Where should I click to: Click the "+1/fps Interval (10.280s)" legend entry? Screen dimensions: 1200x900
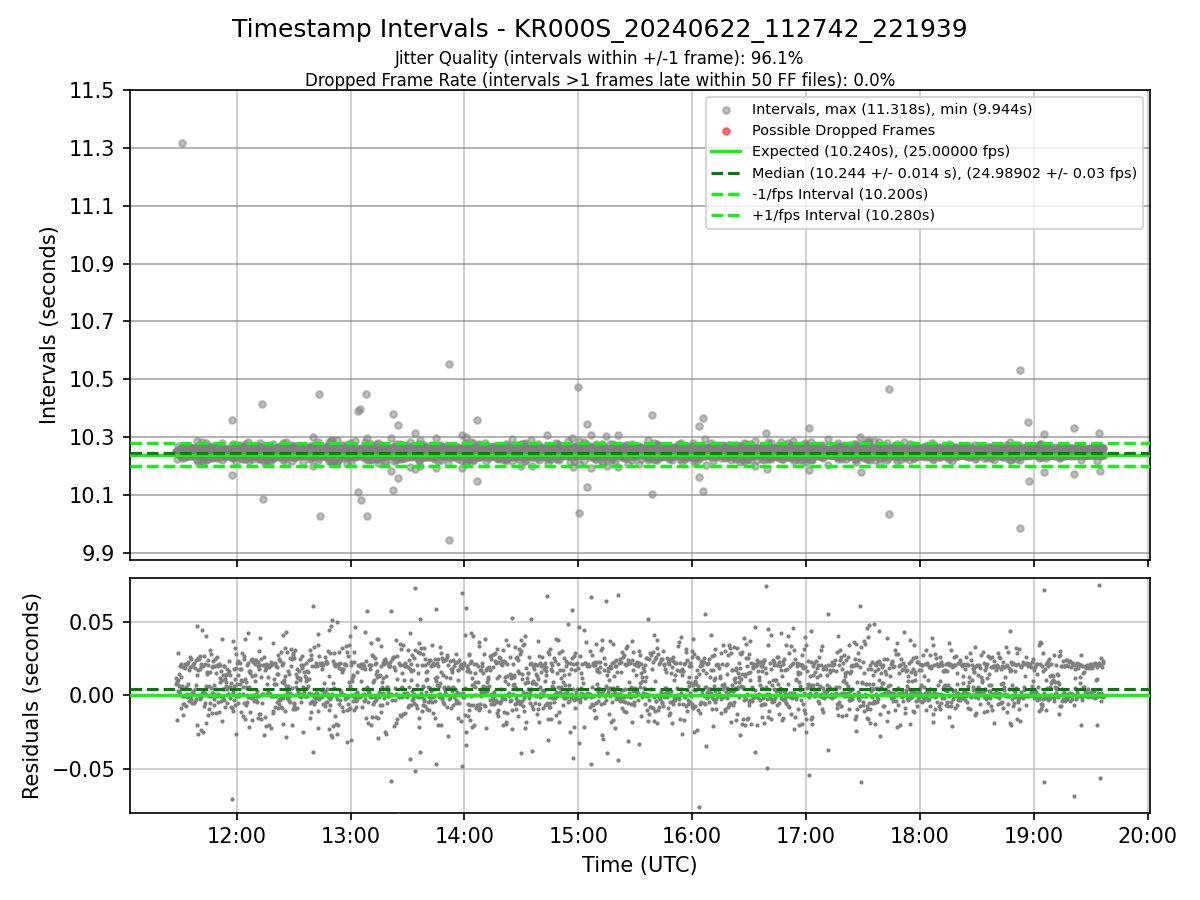(x=843, y=215)
